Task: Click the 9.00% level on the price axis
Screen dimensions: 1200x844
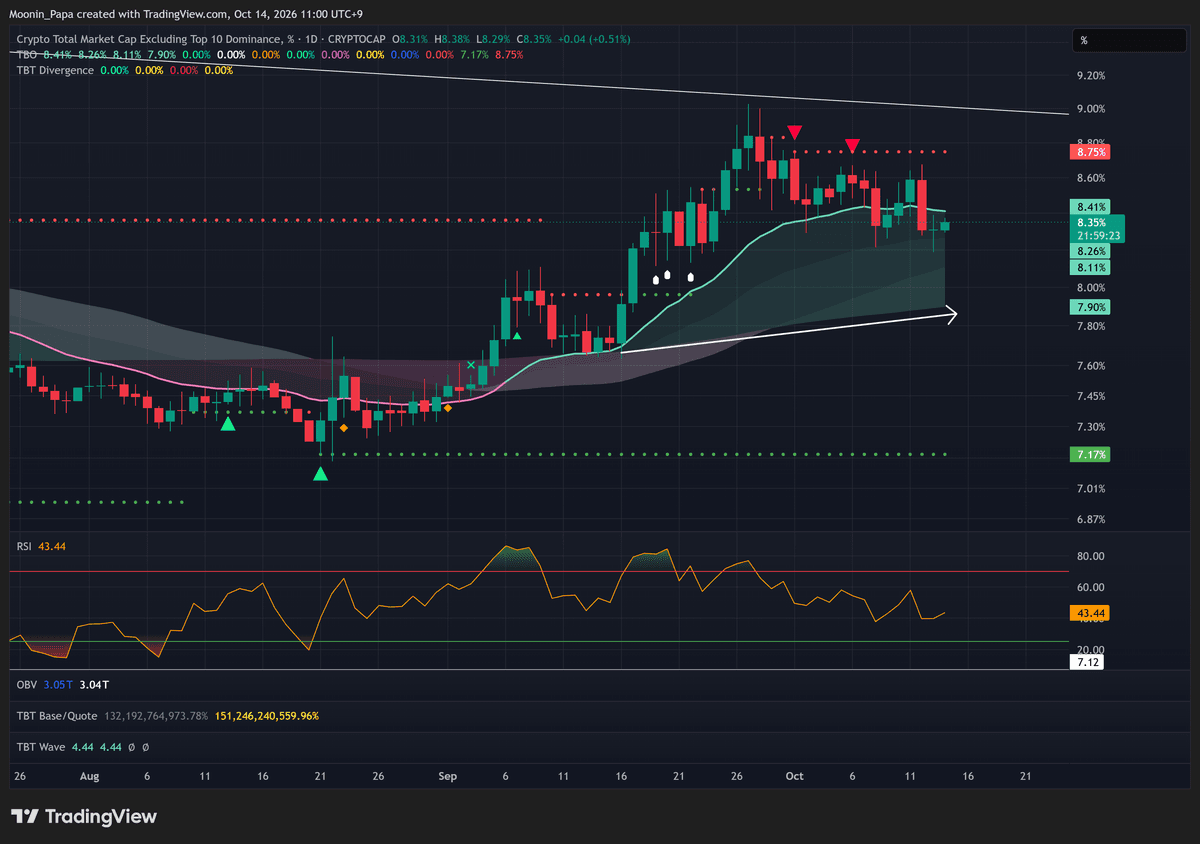Action: pos(1090,109)
